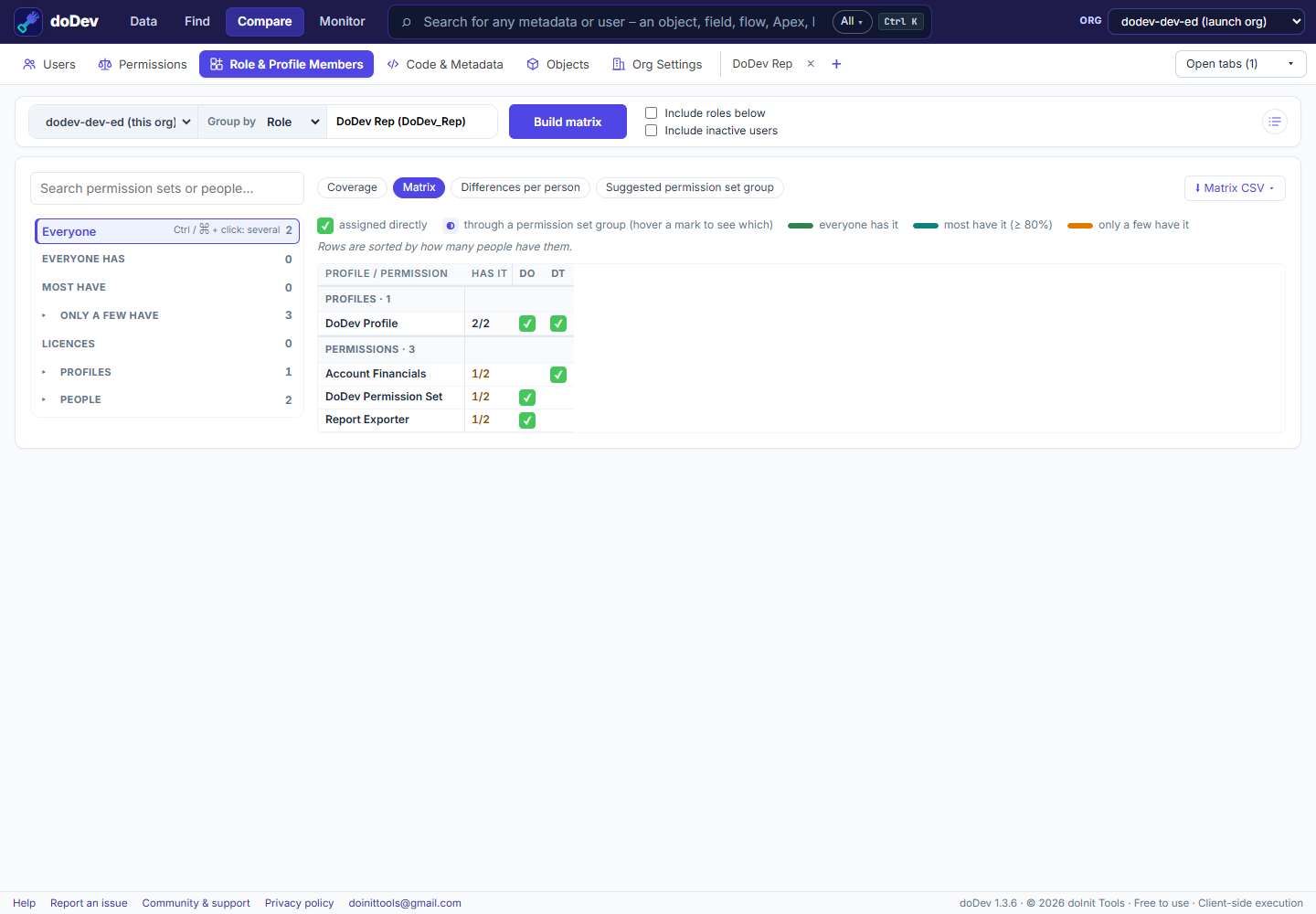Image resolution: width=1316 pixels, height=914 pixels.
Task: Click the orange only a few swatch
Action: click(1080, 226)
